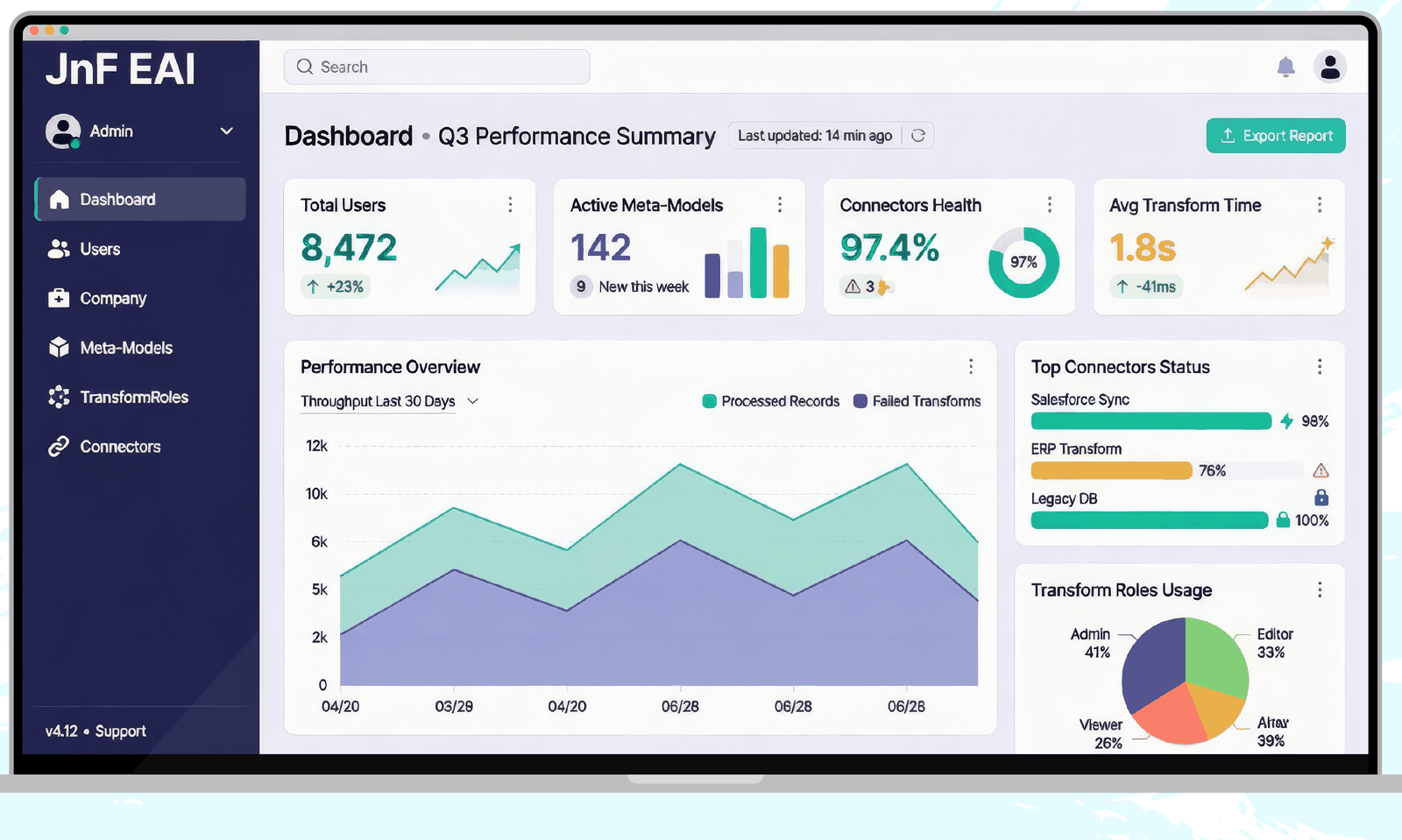Open Performance Overview options menu
Image resolution: width=1402 pixels, height=840 pixels.
coord(971,366)
